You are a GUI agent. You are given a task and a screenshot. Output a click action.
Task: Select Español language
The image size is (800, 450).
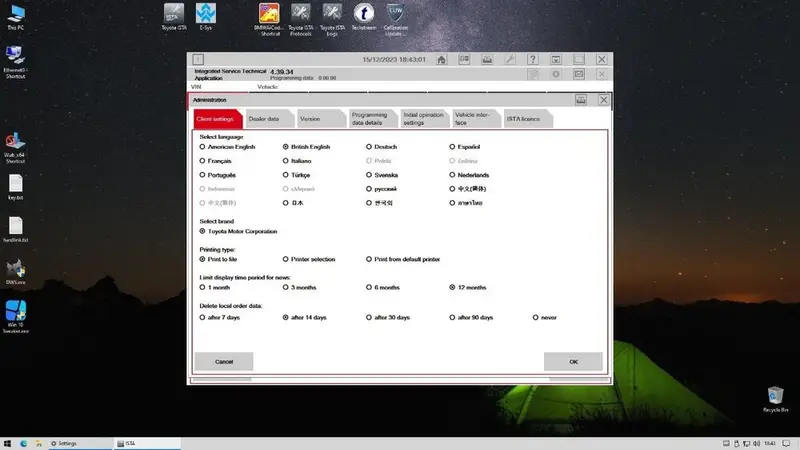[x=452, y=147]
